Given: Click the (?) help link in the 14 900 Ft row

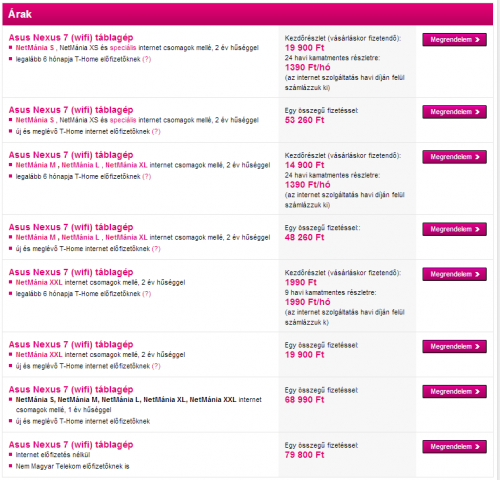Looking at the screenshot, I should 147,177.
